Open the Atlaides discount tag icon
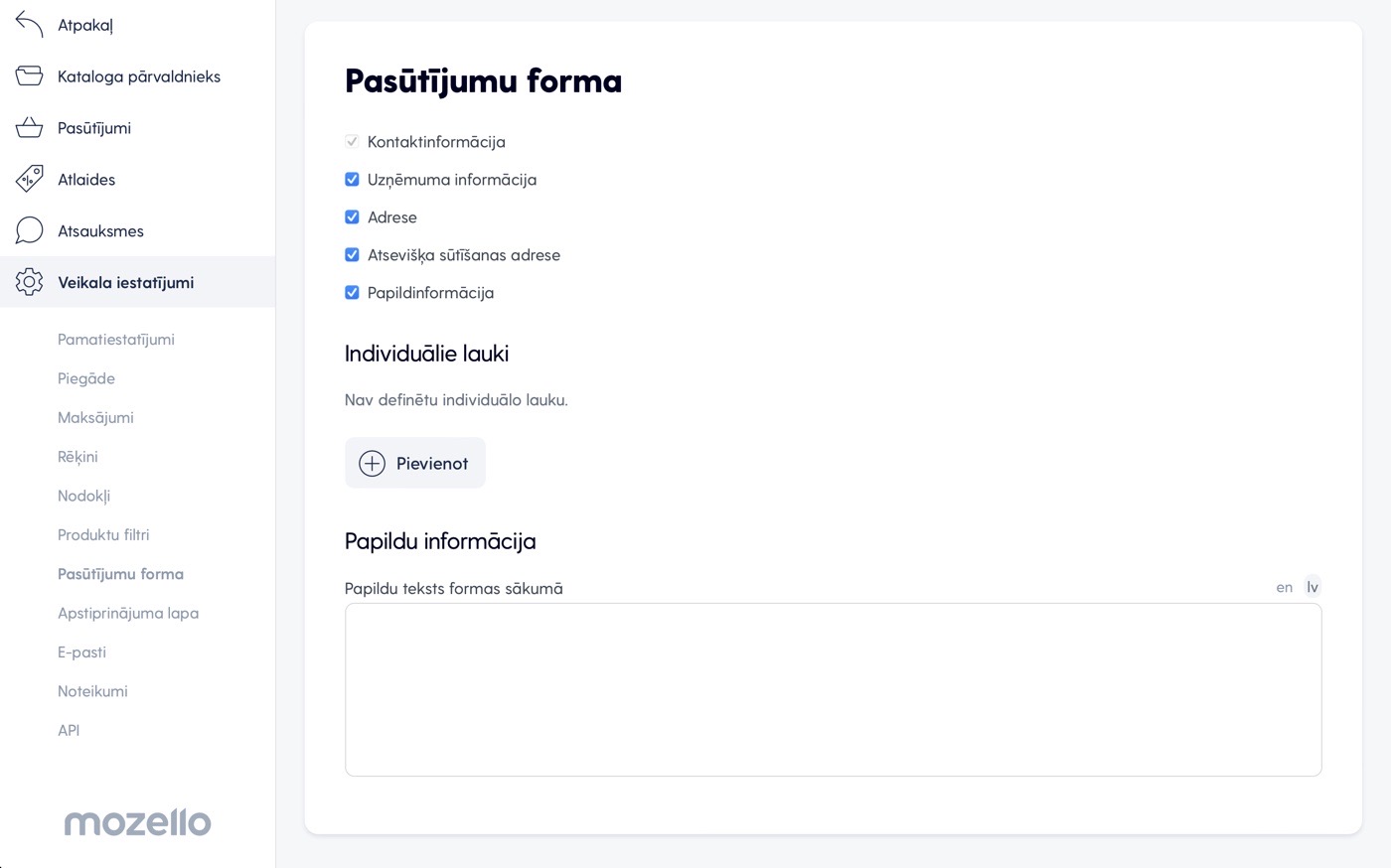1391x868 pixels. 30,180
